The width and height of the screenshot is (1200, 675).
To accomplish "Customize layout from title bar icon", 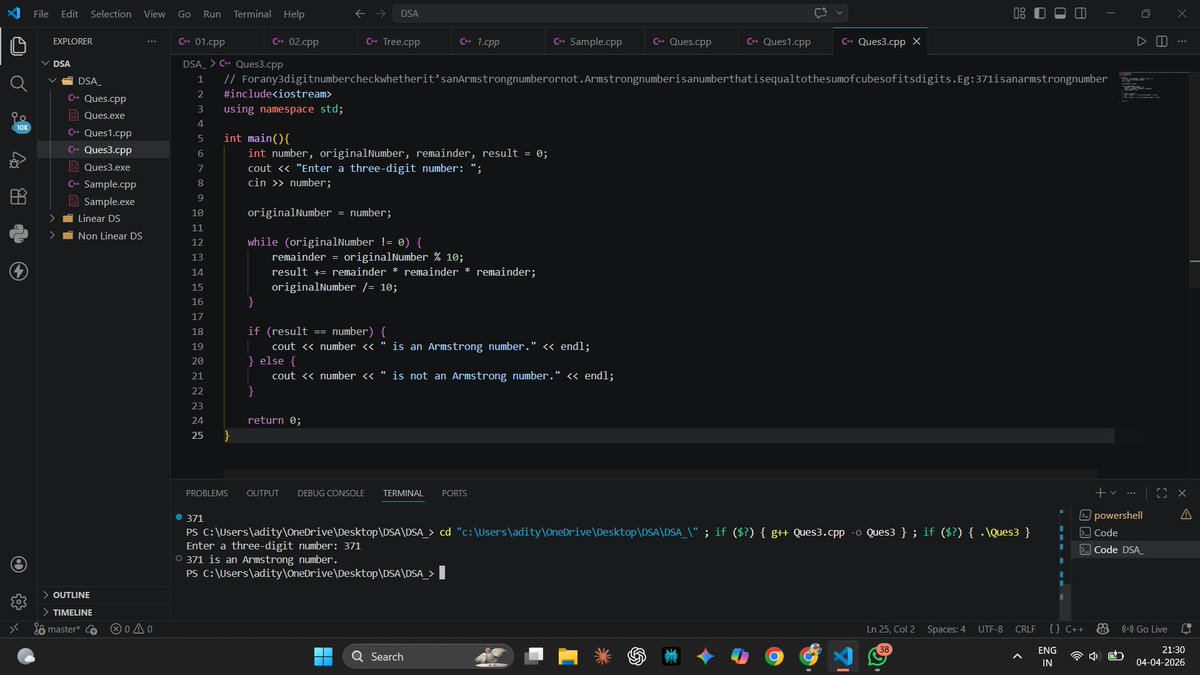I will (x=1020, y=14).
